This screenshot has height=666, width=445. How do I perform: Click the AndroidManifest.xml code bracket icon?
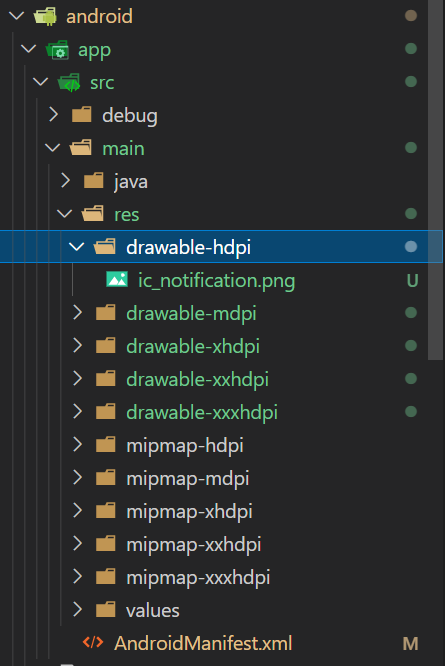click(x=93, y=642)
